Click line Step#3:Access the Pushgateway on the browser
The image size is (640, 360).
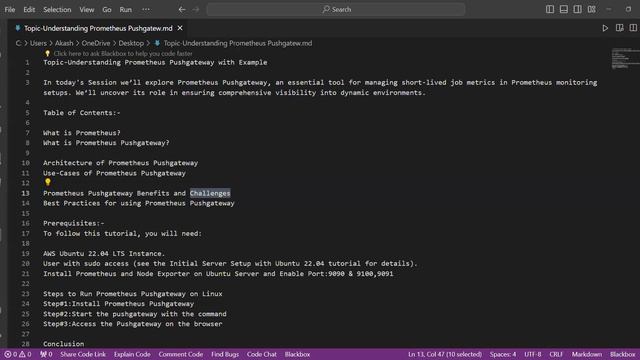coord(133,324)
